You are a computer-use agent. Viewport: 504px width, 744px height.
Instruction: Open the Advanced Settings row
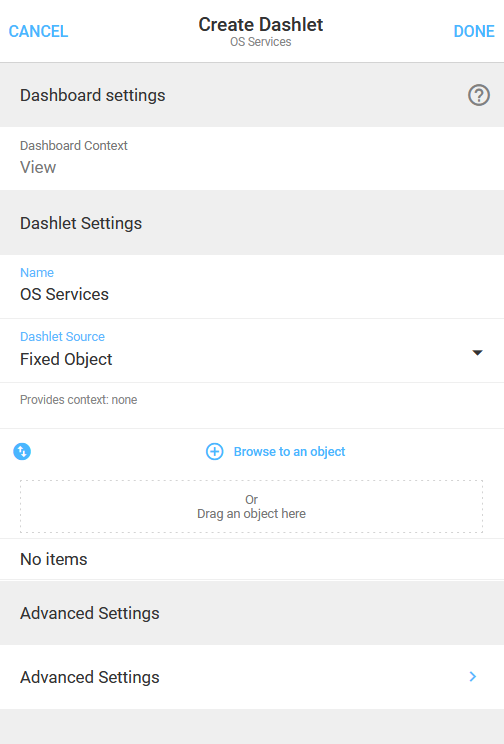pyautogui.click(x=252, y=677)
